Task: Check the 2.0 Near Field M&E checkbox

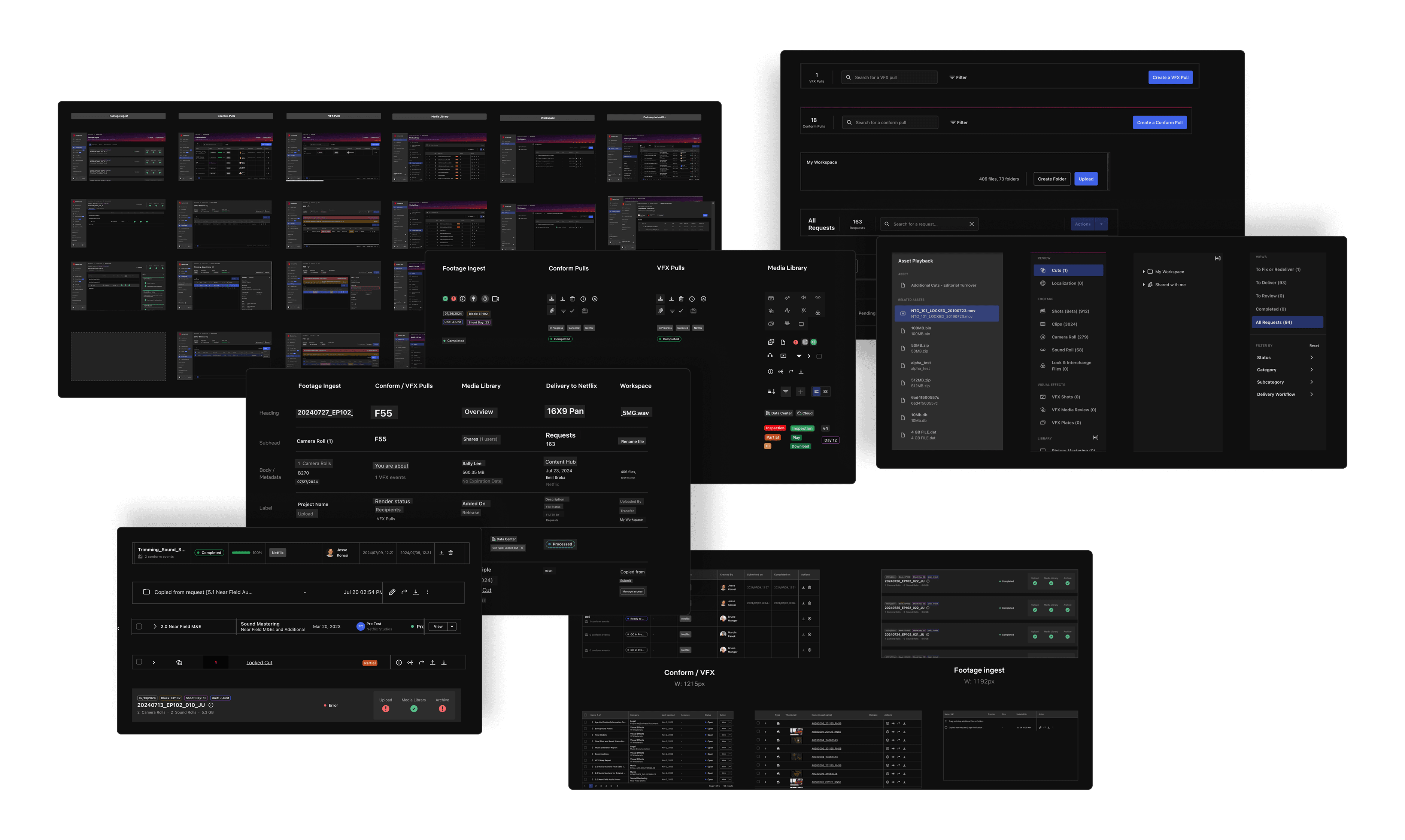Action: pos(139,627)
